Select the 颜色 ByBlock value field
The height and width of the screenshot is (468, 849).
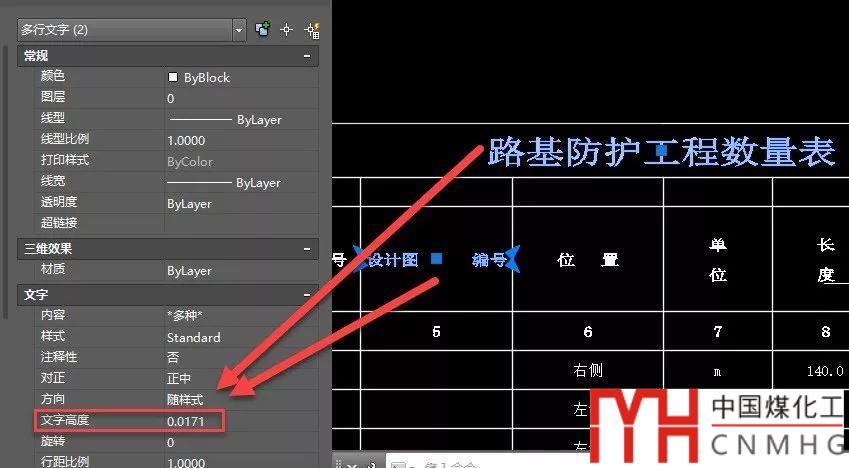tap(241, 77)
